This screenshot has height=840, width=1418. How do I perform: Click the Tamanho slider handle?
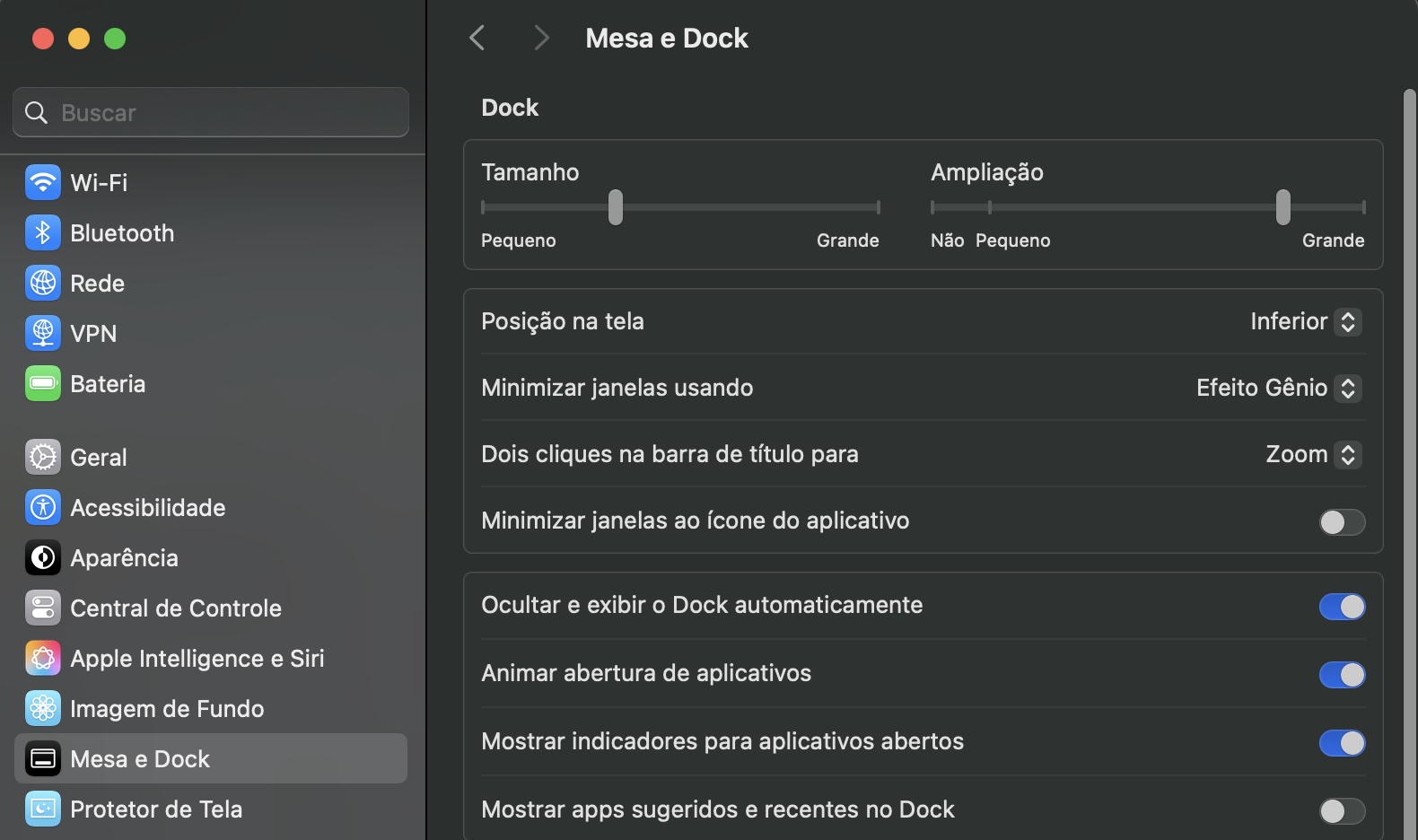pos(616,207)
